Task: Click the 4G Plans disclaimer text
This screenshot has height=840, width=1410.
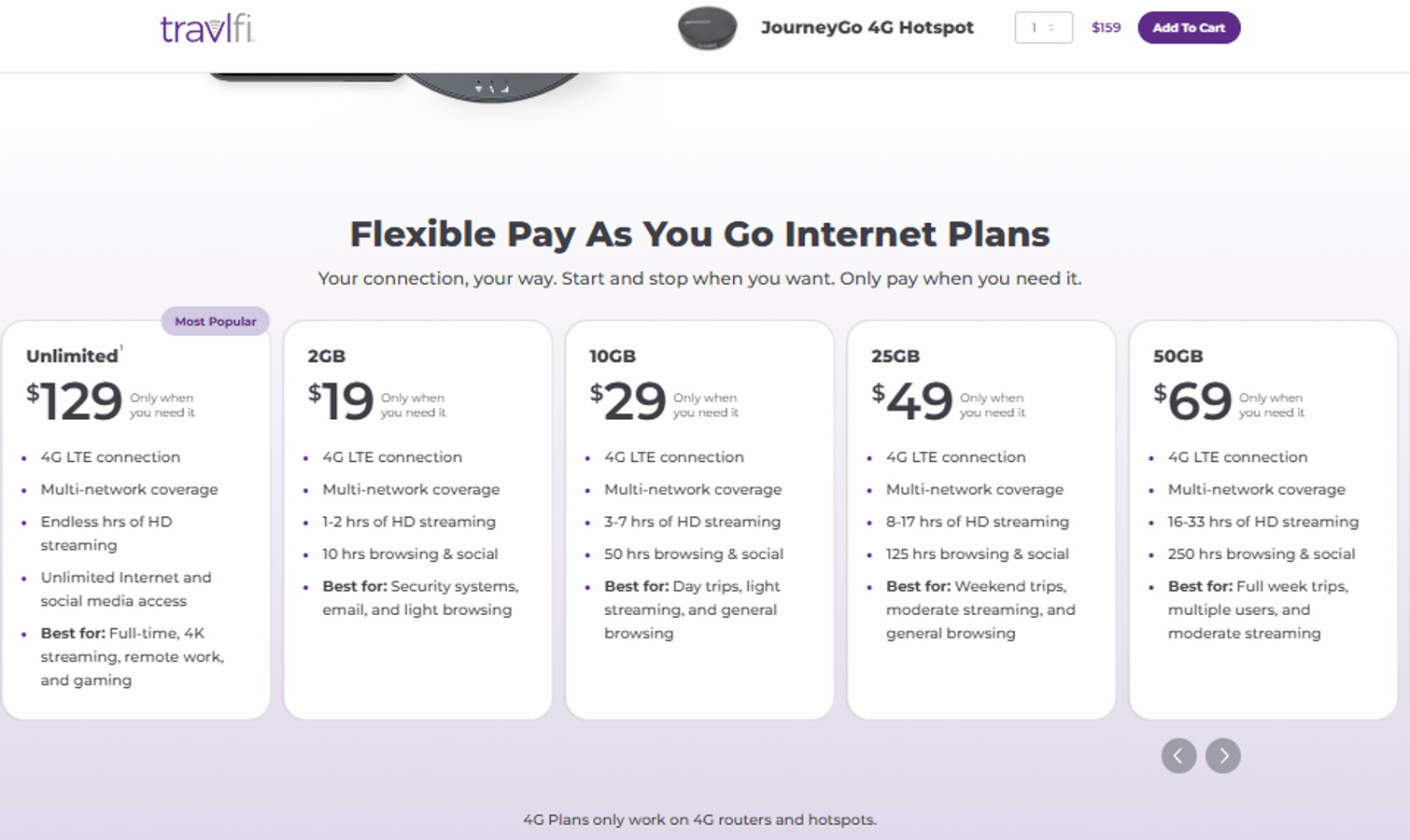Action: (x=700, y=819)
